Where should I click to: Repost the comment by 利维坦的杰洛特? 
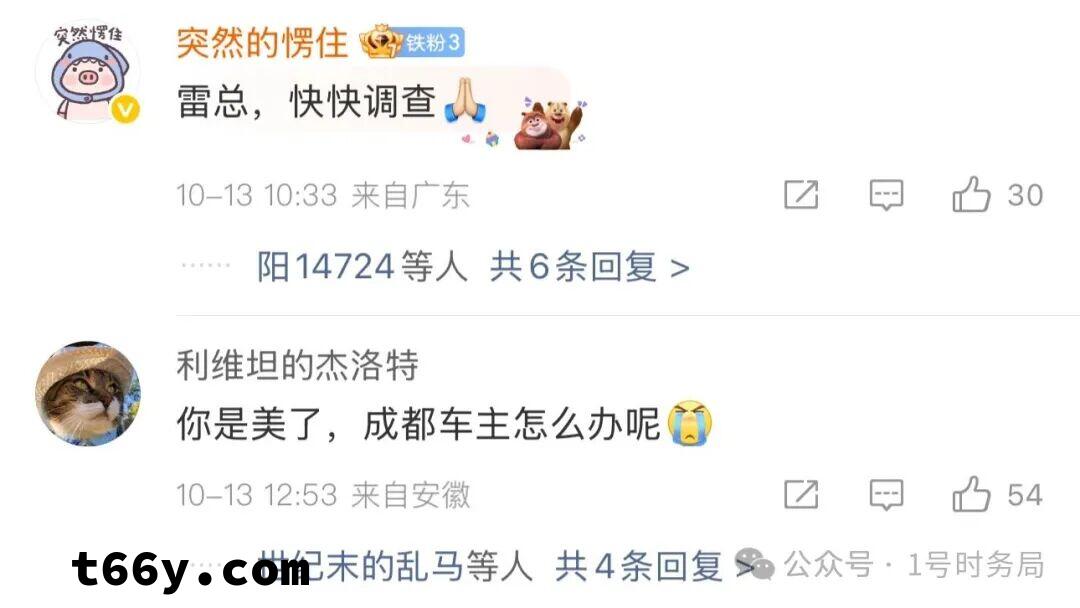click(801, 494)
